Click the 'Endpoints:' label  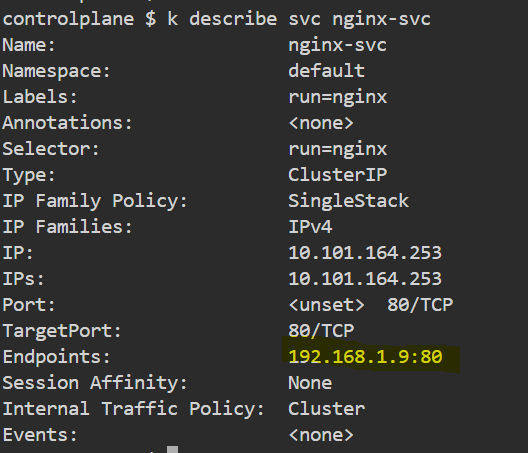(x=56, y=357)
